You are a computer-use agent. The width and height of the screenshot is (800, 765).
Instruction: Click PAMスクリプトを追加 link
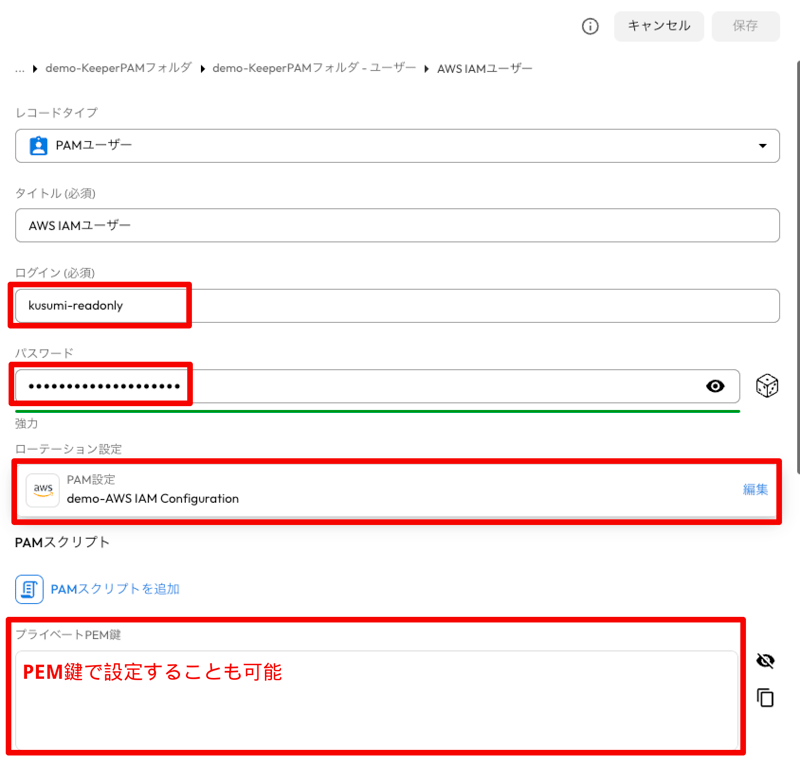pos(115,589)
